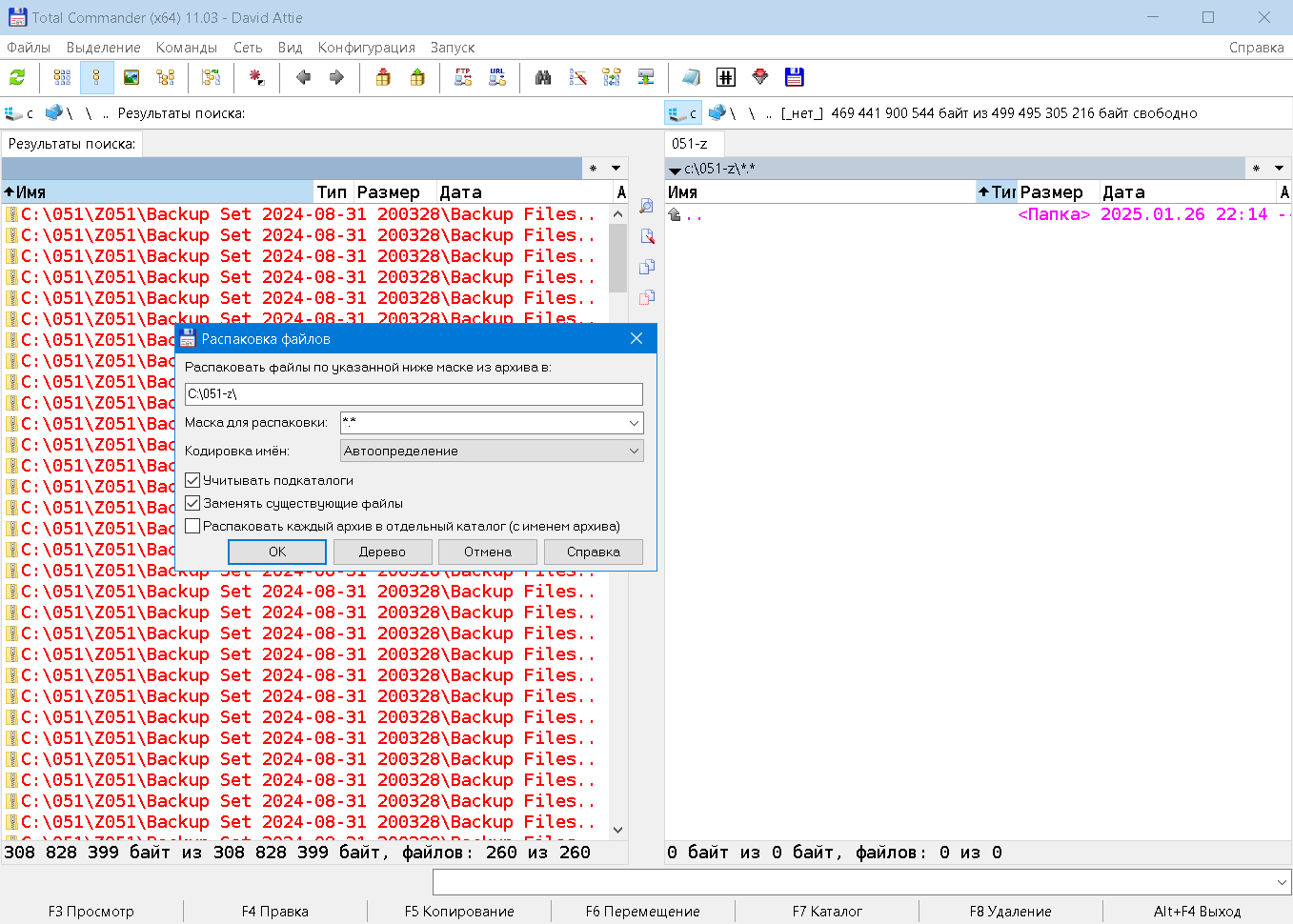Switch to thumbnails view via toolbar icon
The height and width of the screenshot is (924, 1293).
(130, 77)
